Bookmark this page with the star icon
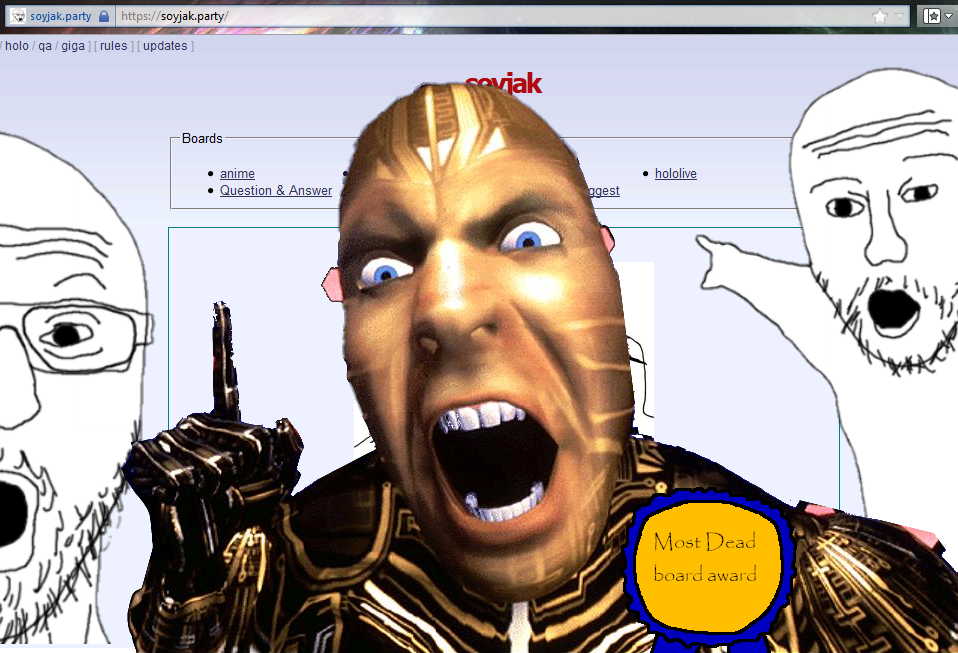 (879, 16)
